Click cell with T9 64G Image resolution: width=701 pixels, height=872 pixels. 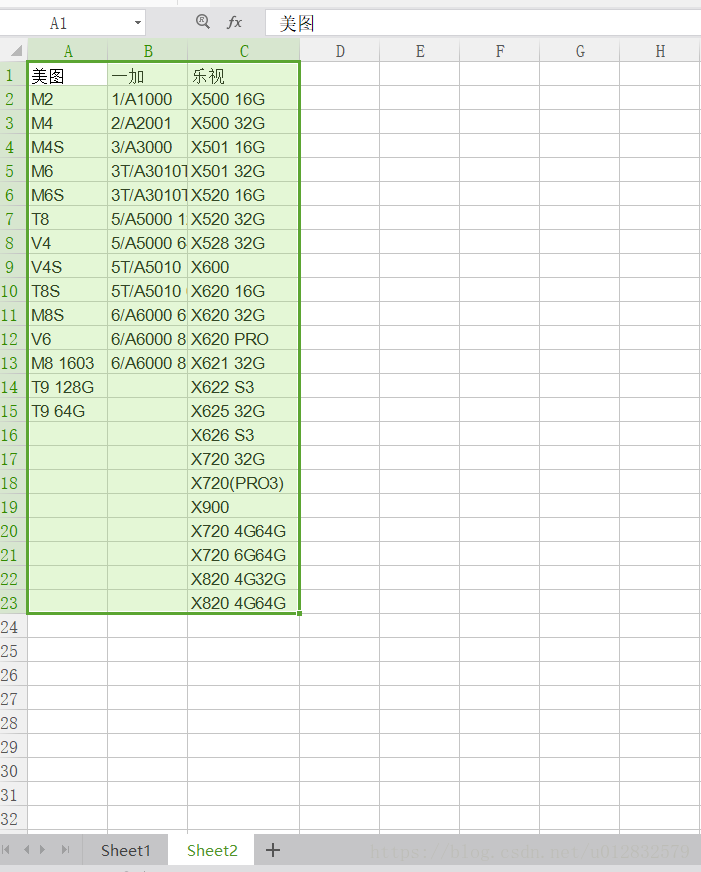68,411
